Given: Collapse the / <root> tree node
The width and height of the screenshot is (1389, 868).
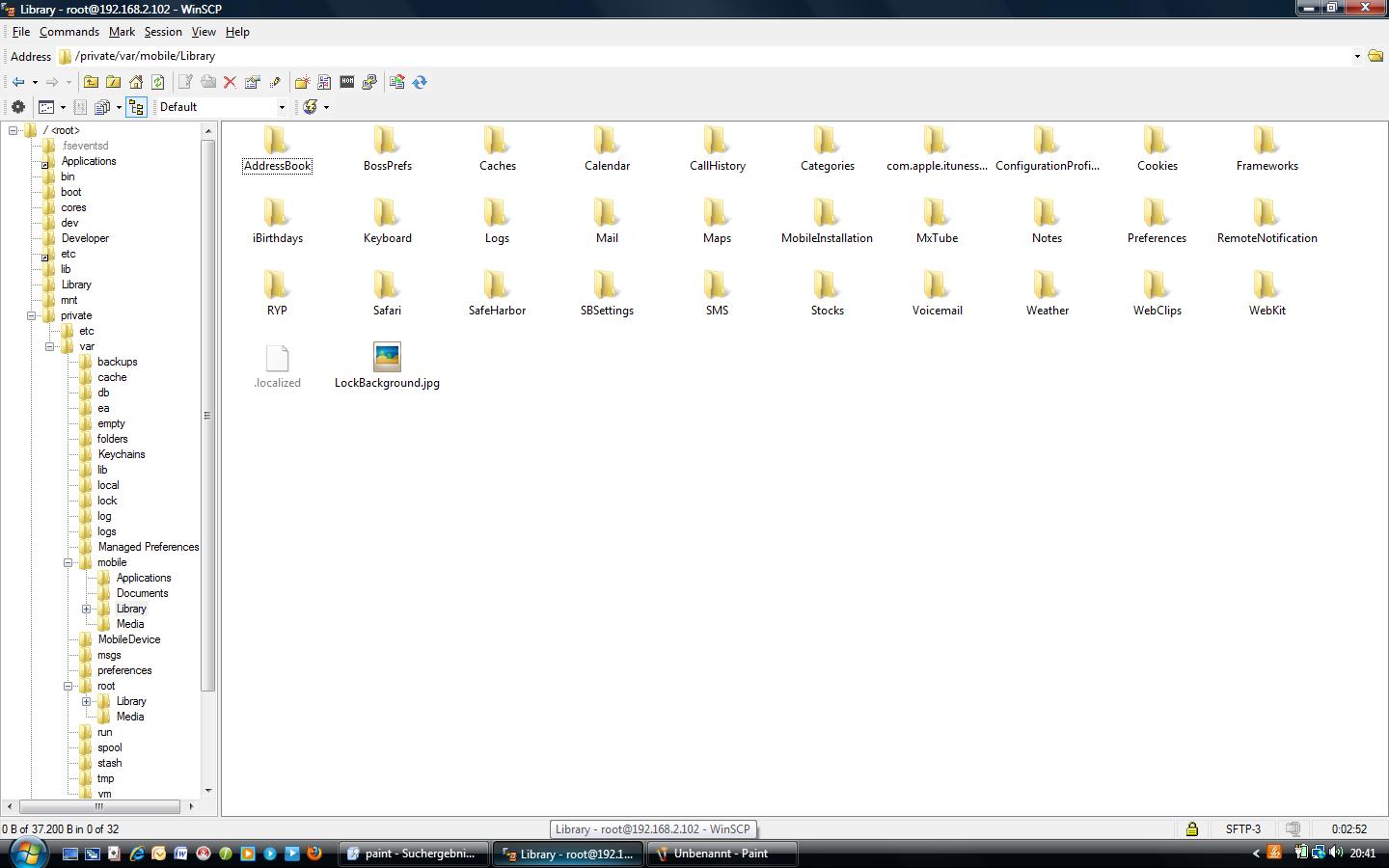Looking at the screenshot, I should (x=14, y=130).
